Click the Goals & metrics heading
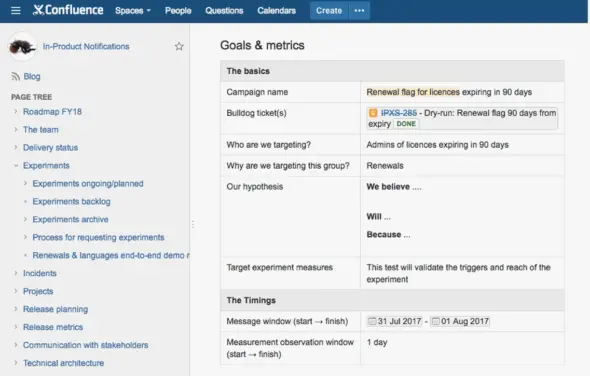 point(262,45)
